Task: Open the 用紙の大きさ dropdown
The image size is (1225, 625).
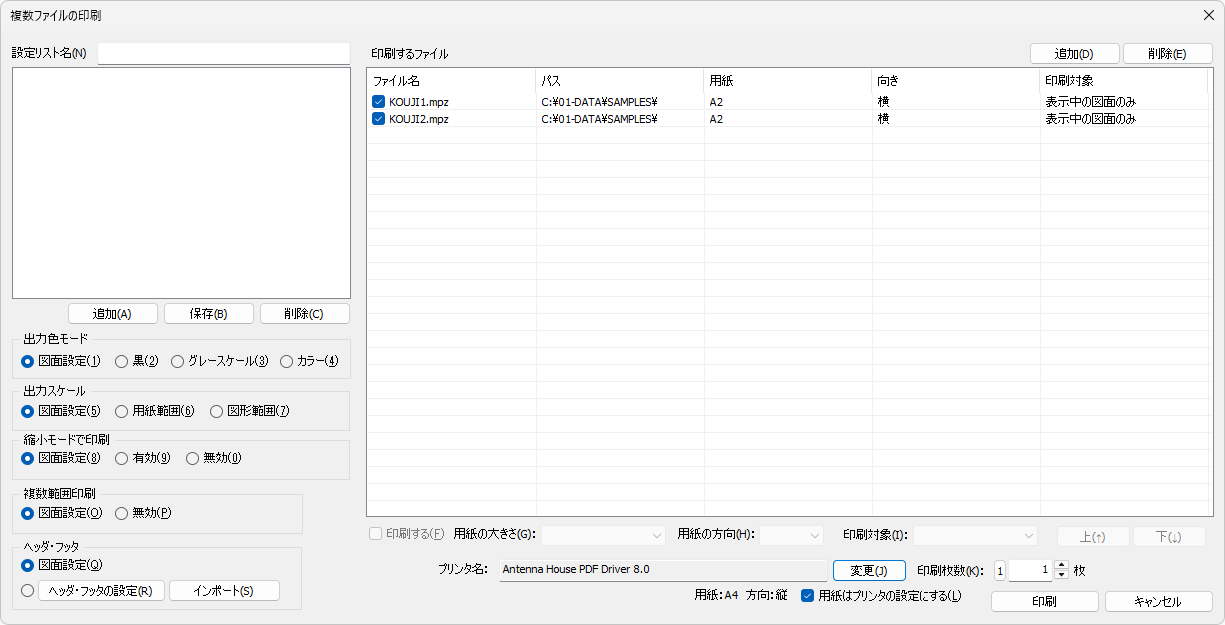Action: 603,535
